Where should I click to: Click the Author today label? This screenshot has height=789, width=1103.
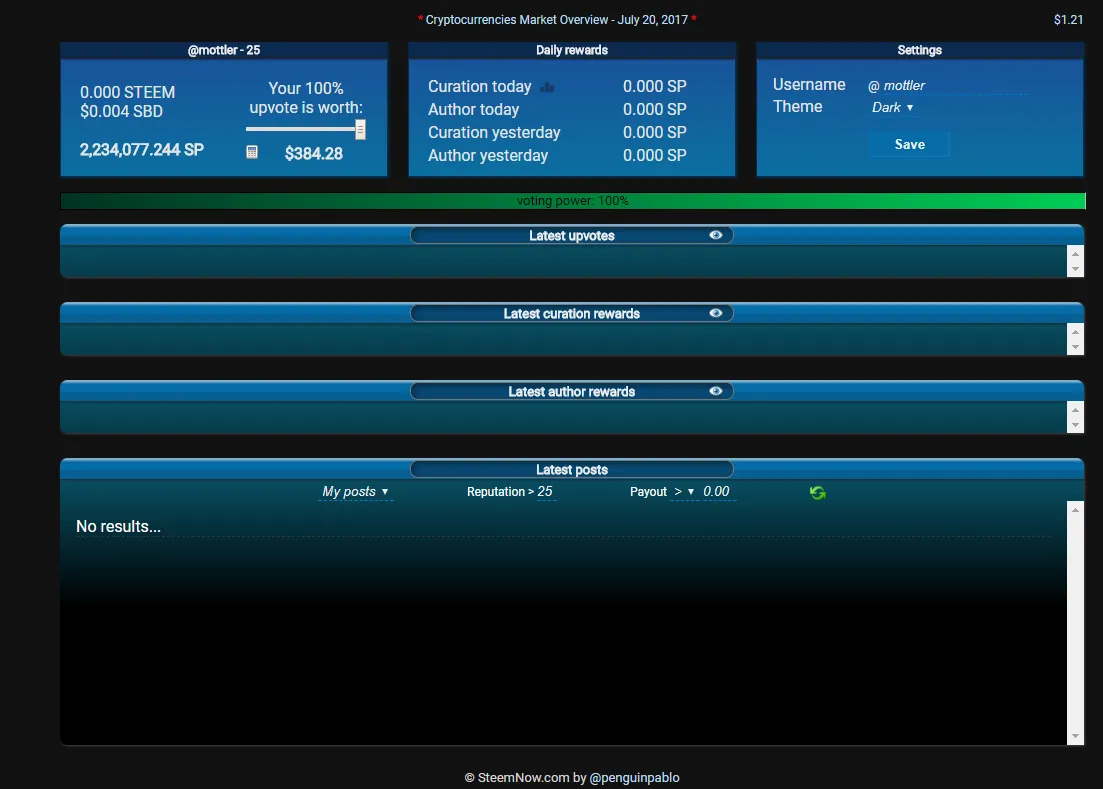coord(473,110)
